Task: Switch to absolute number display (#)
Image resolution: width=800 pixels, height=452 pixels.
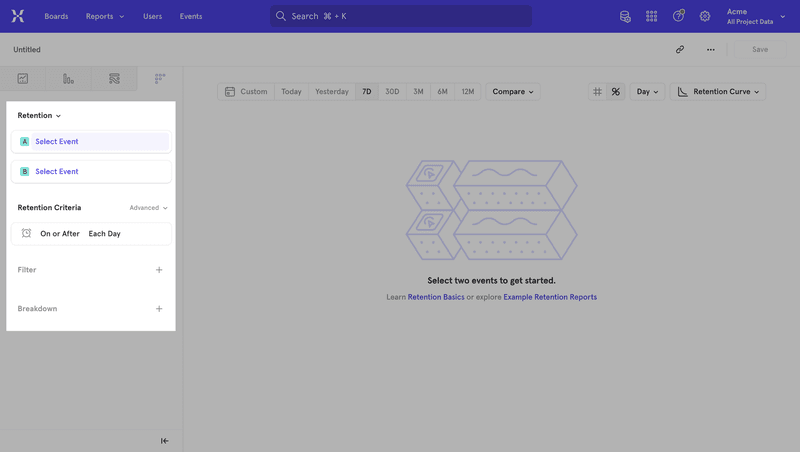Action: pyautogui.click(x=597, y=92)
